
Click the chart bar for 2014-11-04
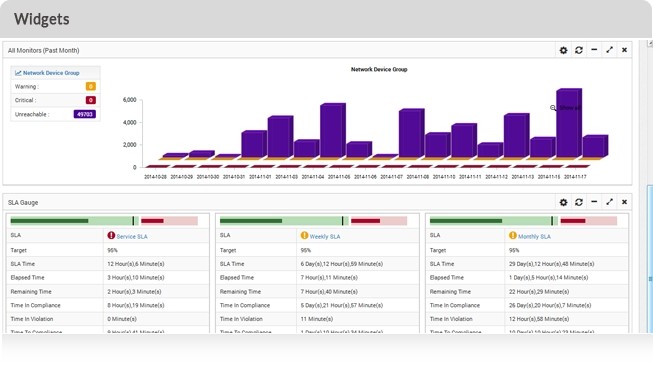click(x=333, y=130)
